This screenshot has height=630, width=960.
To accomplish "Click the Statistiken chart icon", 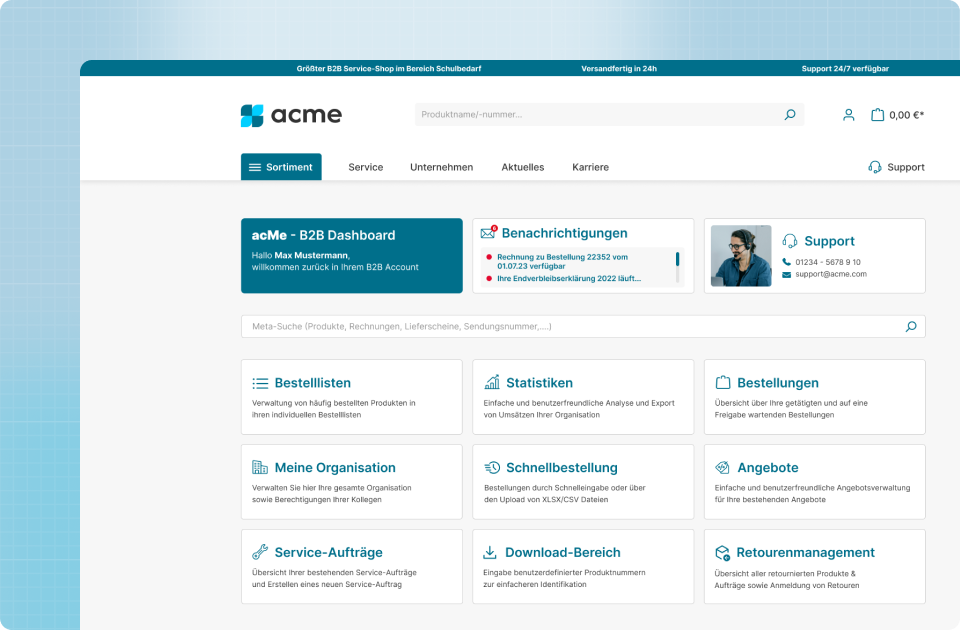I will [x=492, y=383].
